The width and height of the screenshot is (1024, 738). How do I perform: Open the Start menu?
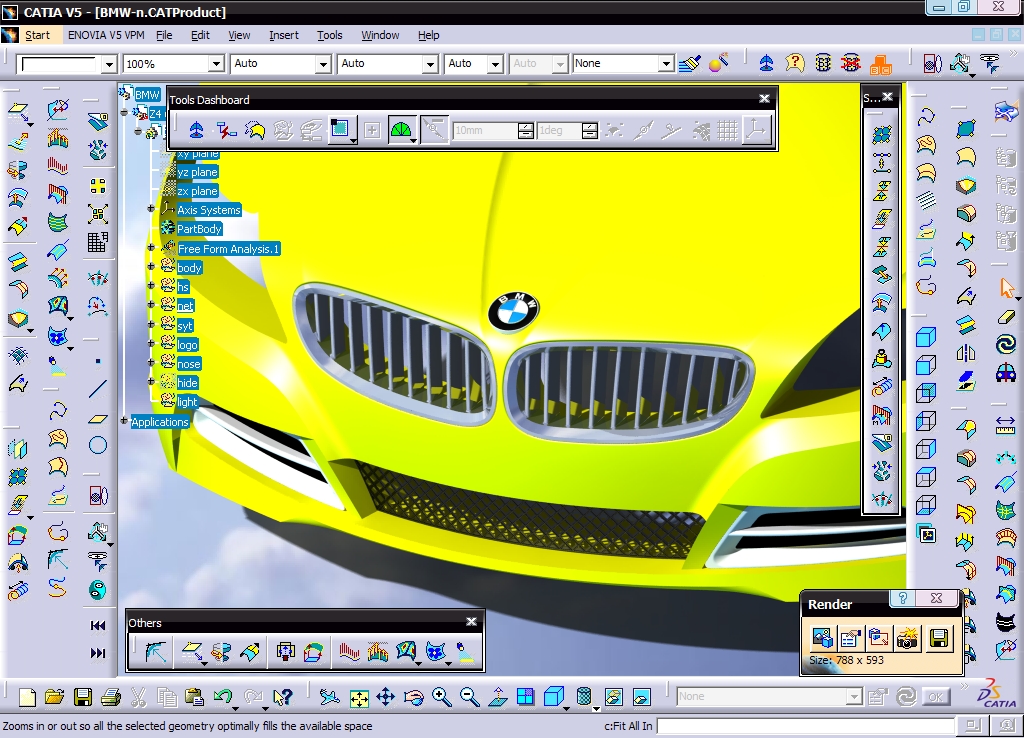(x=37, y=35)
